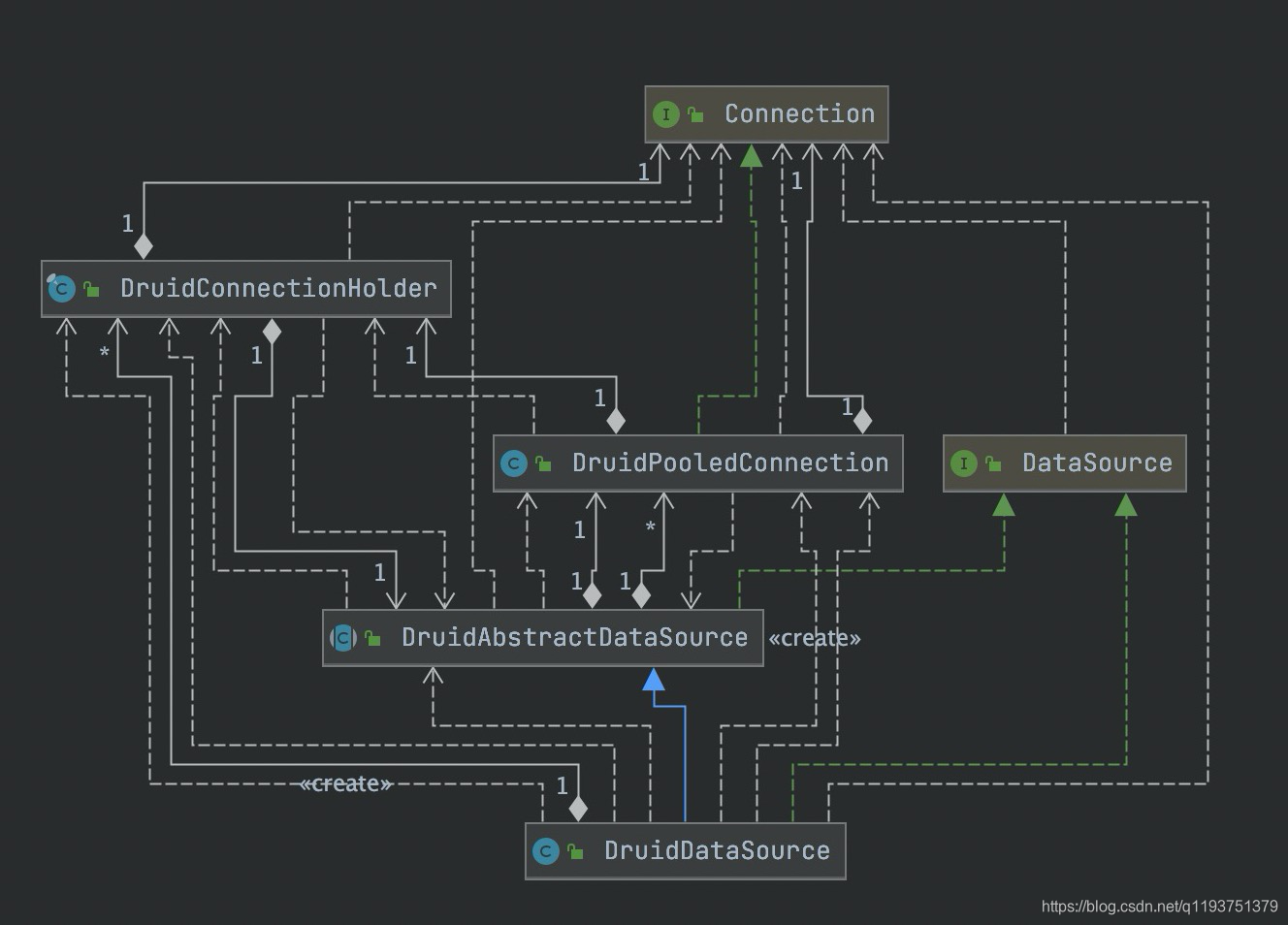1288x925 pixels.
Task: Click the DruidPooledConnection class icon
Action: coord(513,463)
